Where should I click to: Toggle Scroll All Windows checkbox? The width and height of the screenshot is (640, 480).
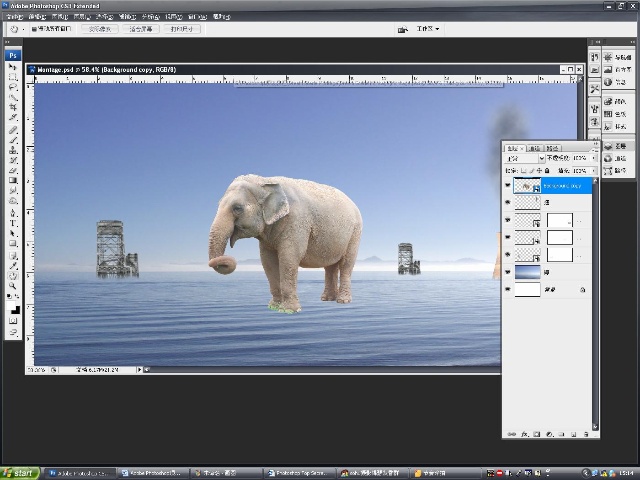tap(34, 29)
